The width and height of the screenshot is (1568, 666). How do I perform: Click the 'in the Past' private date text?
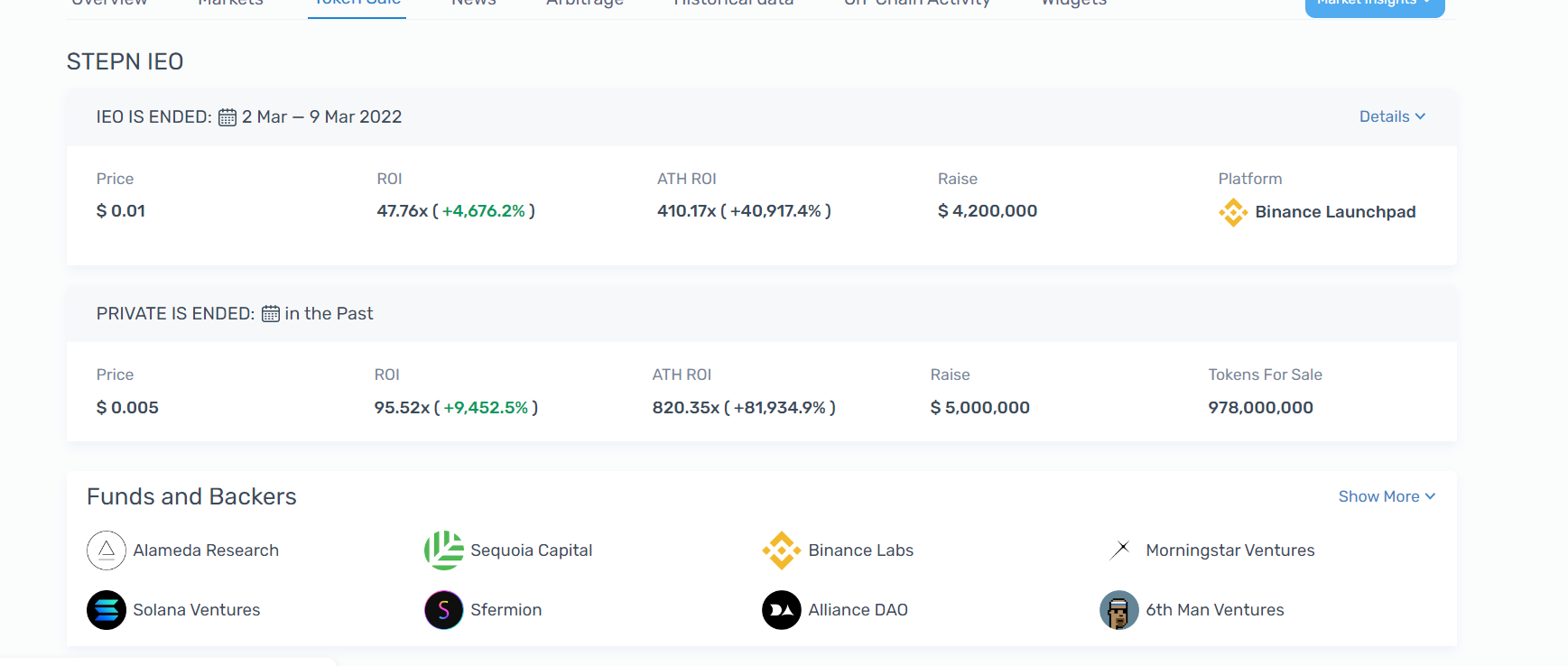tap(329, 314)
